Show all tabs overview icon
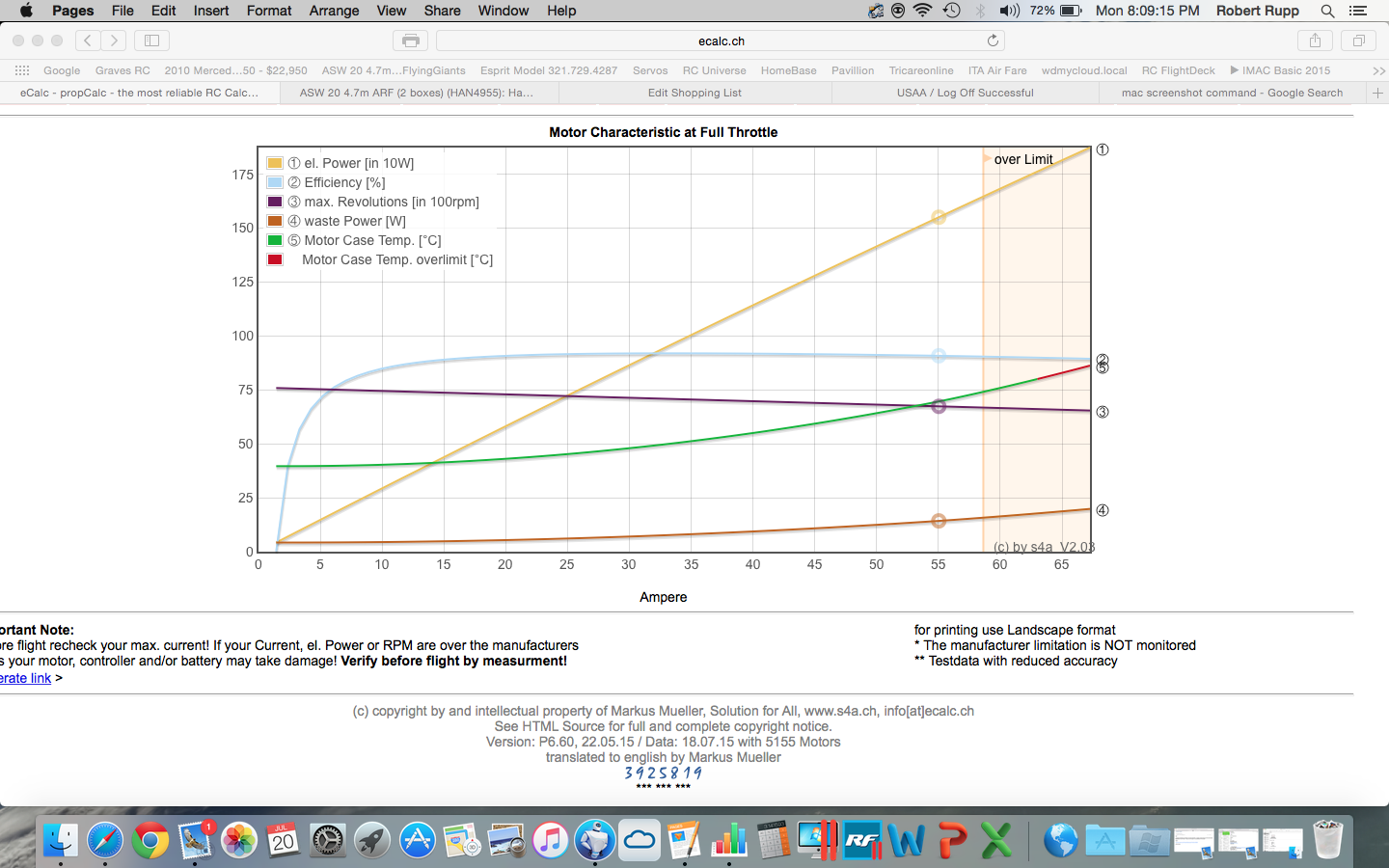This screenshot has width=1389, height=868. coord(1358,41)
